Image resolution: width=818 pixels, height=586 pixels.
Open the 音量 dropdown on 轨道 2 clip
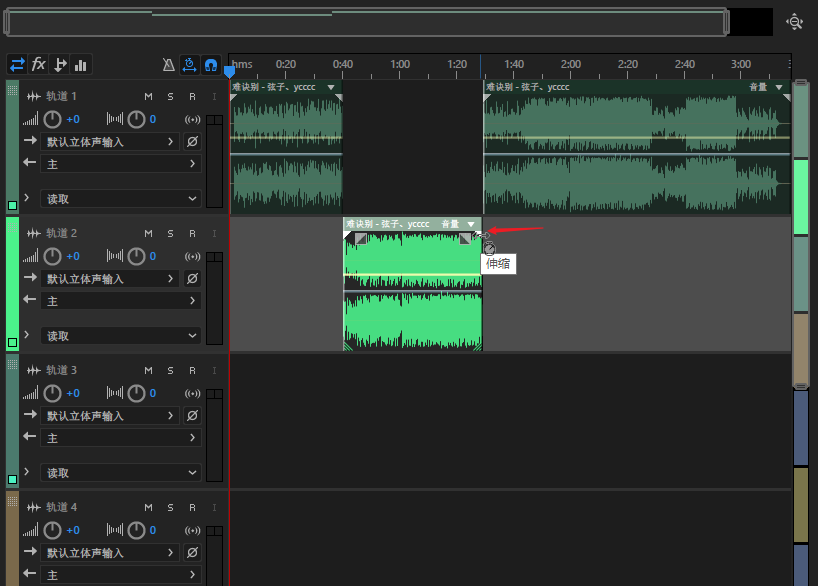[471, 224]
